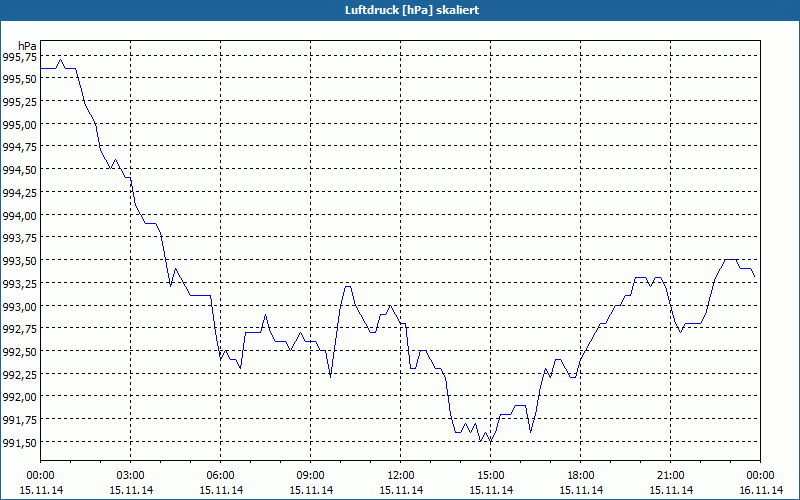The height and width of the screenshot is (500, 800).
Task: Select the 994,75 y-axis value
Action: [19, 147]
